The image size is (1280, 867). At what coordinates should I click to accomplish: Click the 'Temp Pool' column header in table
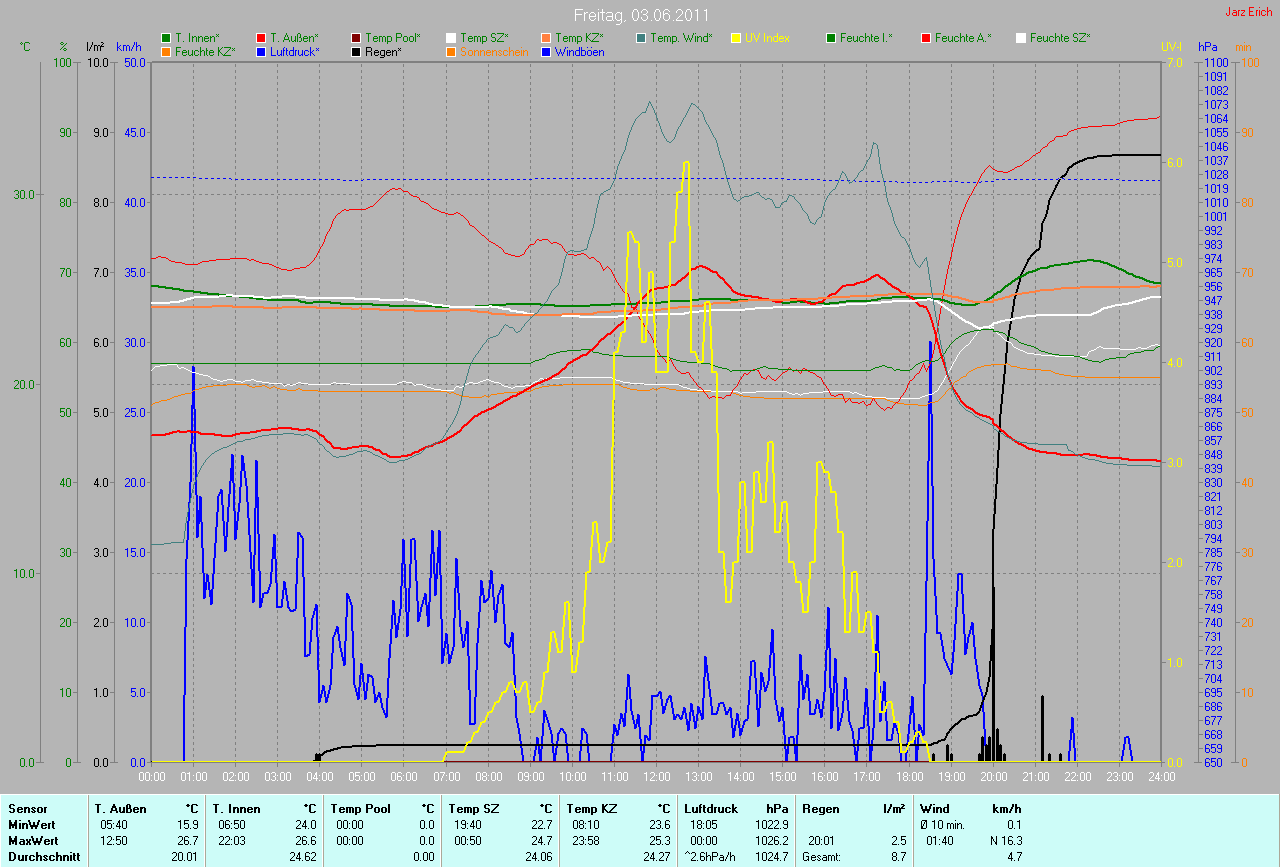(360, 808)
